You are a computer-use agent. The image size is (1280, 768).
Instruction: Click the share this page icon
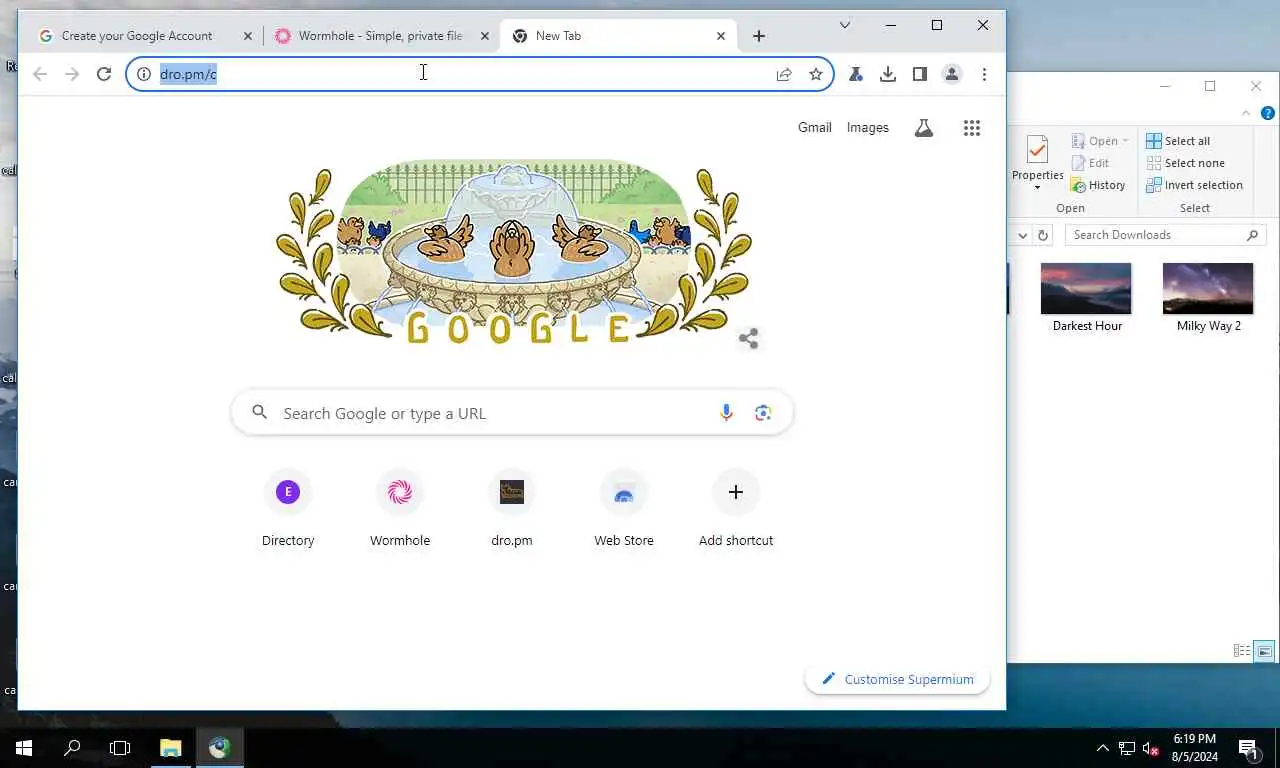coord(784,74)
